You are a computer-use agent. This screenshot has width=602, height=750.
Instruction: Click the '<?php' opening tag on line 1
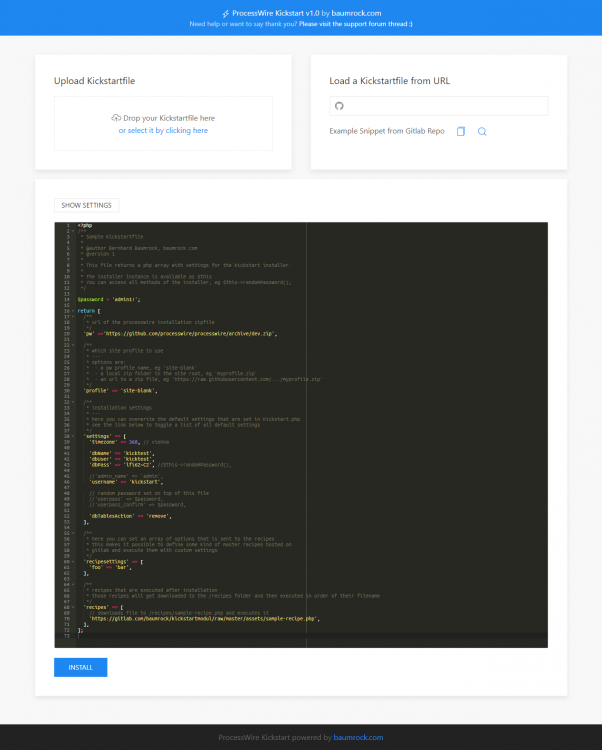click(x=85, y=225)
